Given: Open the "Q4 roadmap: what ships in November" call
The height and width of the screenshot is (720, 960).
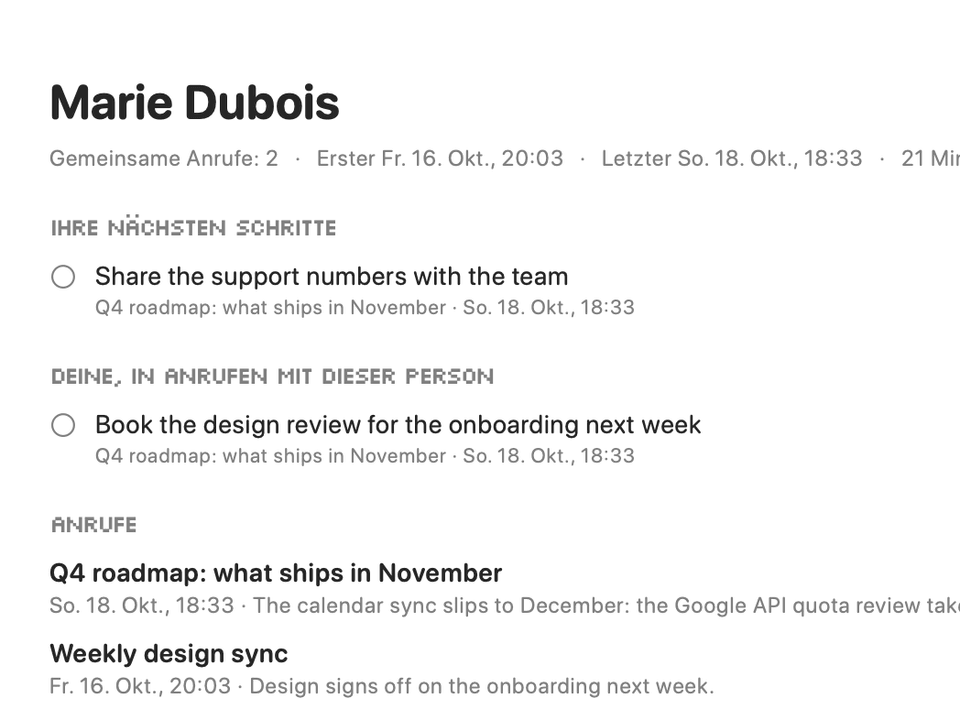Looking at the screenshot, I should [x=276, y=573].
